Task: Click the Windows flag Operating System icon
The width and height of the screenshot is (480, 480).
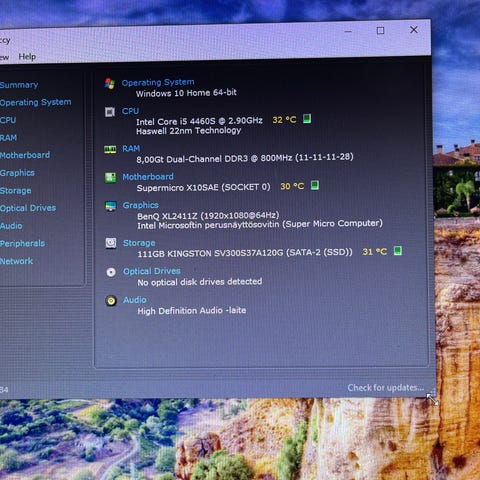Action: pos(109,84)
